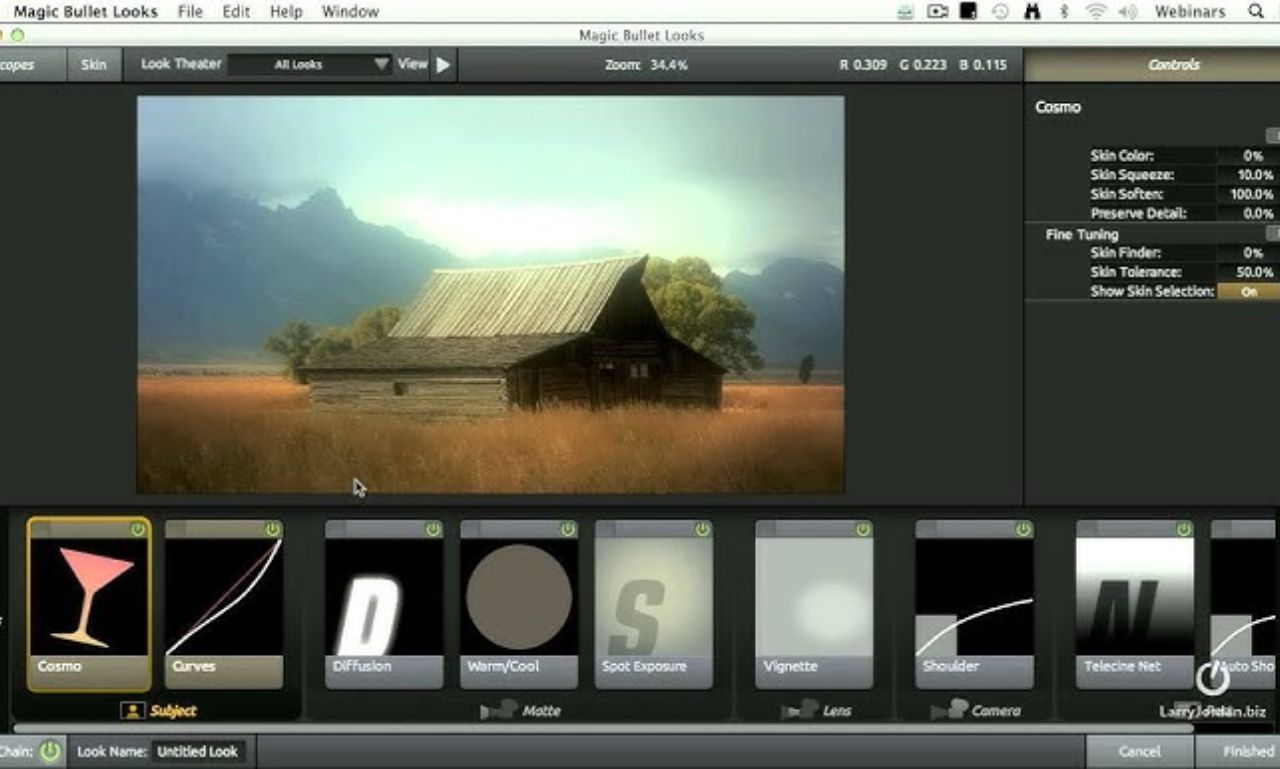This screenshot has height=769, width=1280.
Task: Open the volume status icon
Action: (x=1128, y=12)
